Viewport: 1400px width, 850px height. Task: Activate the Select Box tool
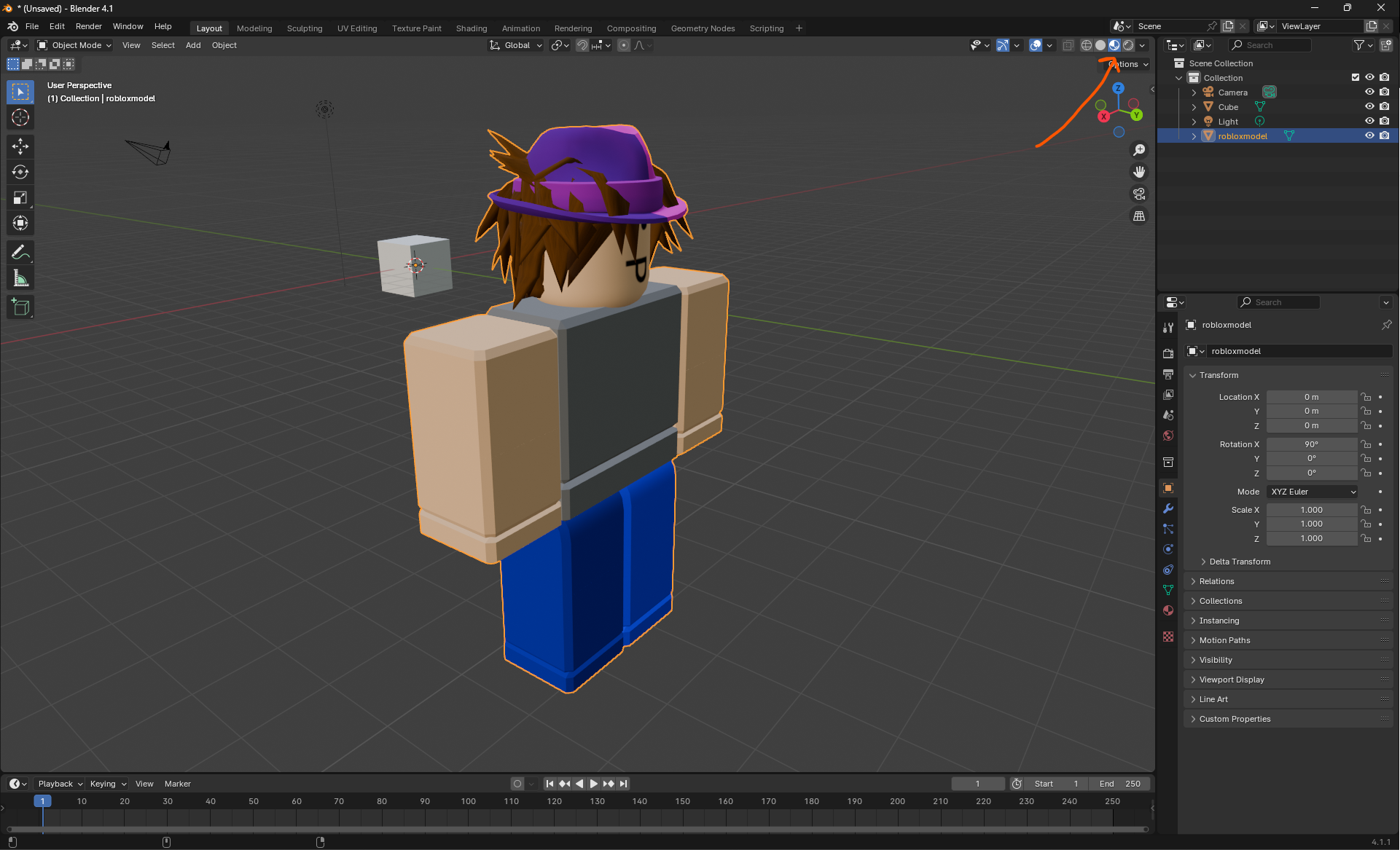coord(20,92)
